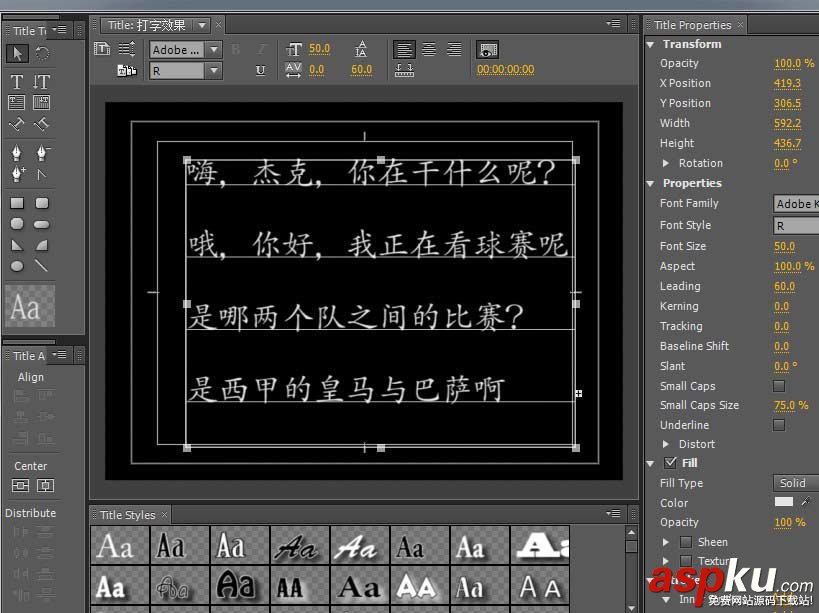Choose the Vertical Type tool

coord(42,82)
